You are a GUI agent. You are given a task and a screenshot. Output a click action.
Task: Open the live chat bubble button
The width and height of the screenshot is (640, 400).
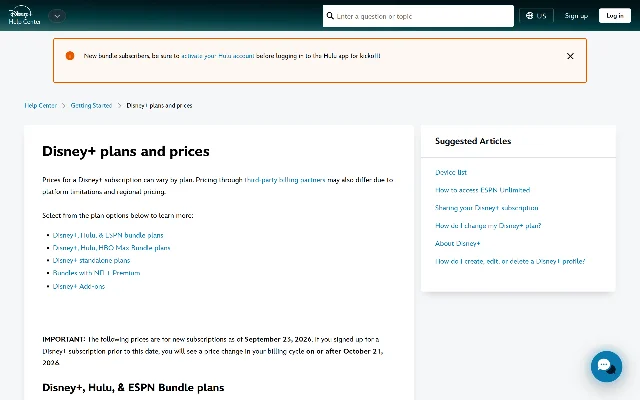coord(606,366)
